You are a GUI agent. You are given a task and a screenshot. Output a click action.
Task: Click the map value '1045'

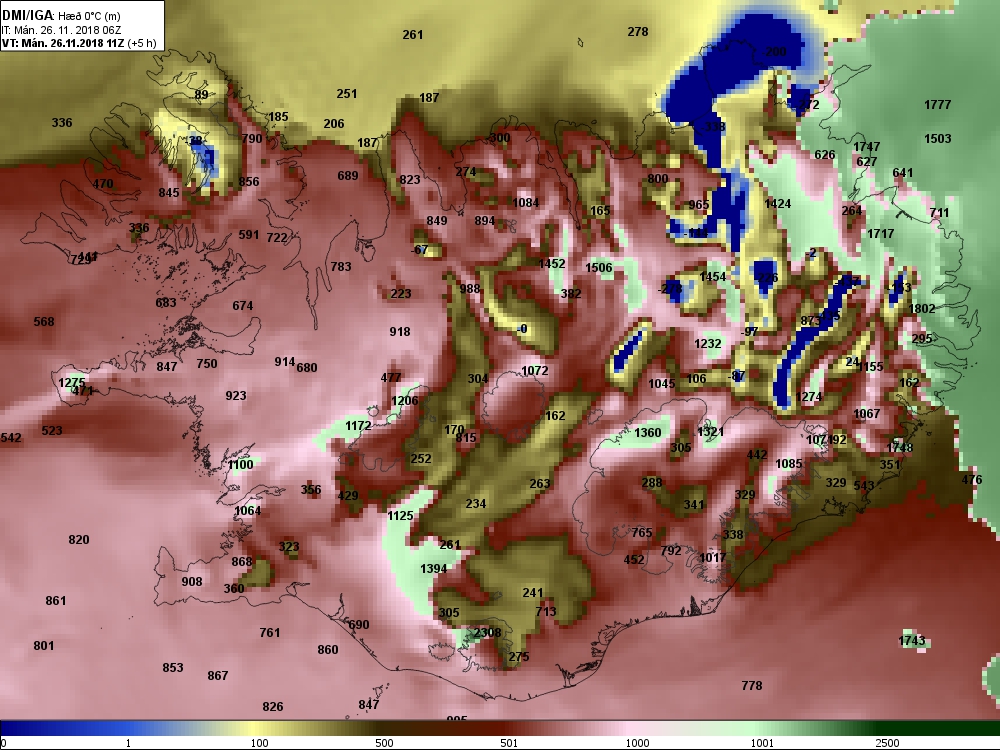[661, 383]
